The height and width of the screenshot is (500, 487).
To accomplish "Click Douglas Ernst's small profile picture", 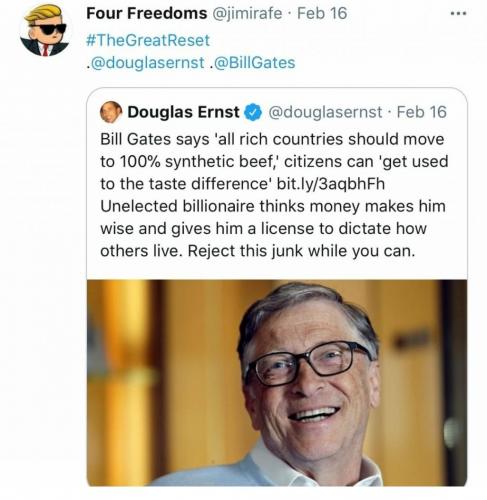I will 111,112.
